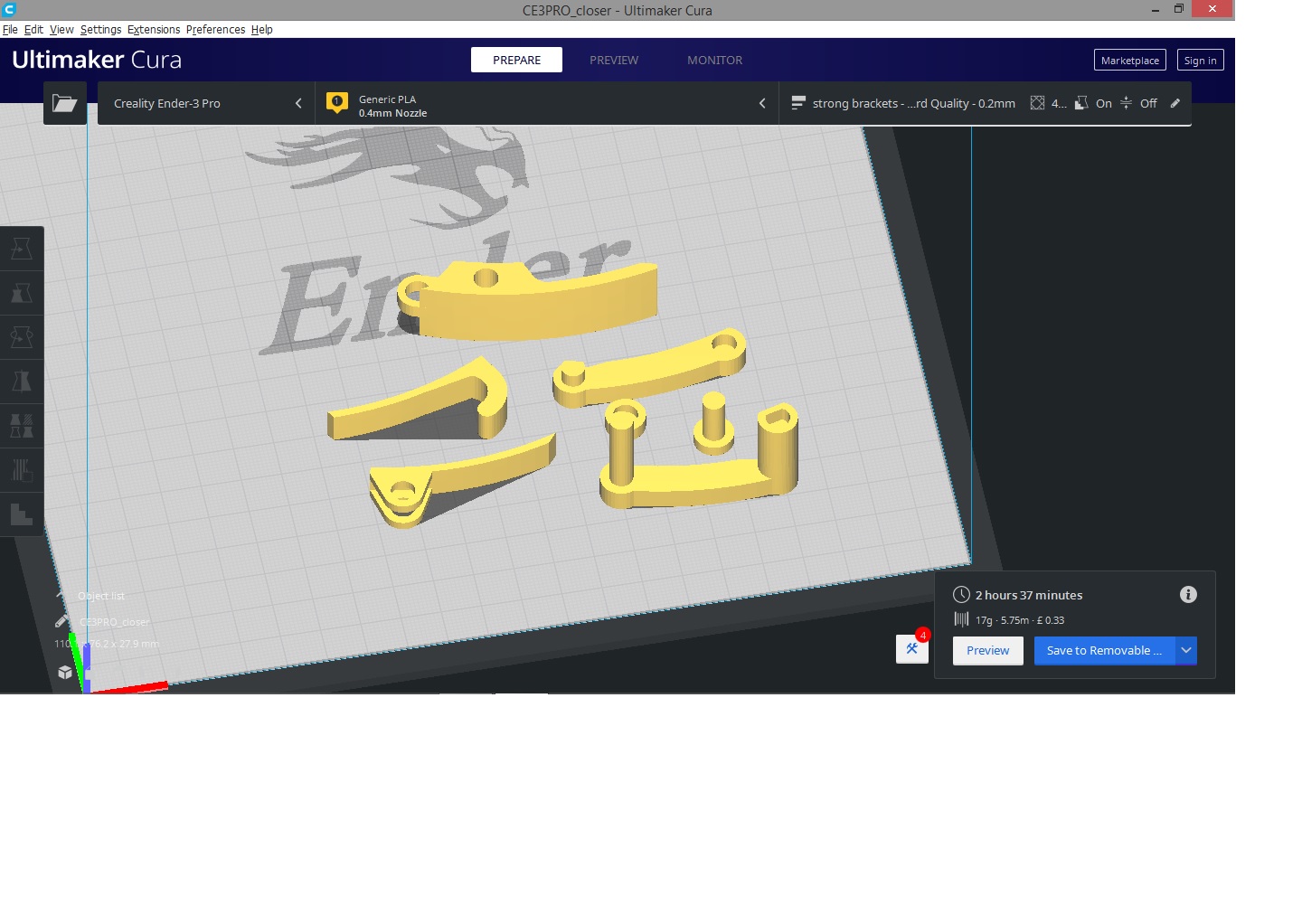This screenshot has height=924, width=1302.
Task: Open the Help menu
Action: click(262, 29)
